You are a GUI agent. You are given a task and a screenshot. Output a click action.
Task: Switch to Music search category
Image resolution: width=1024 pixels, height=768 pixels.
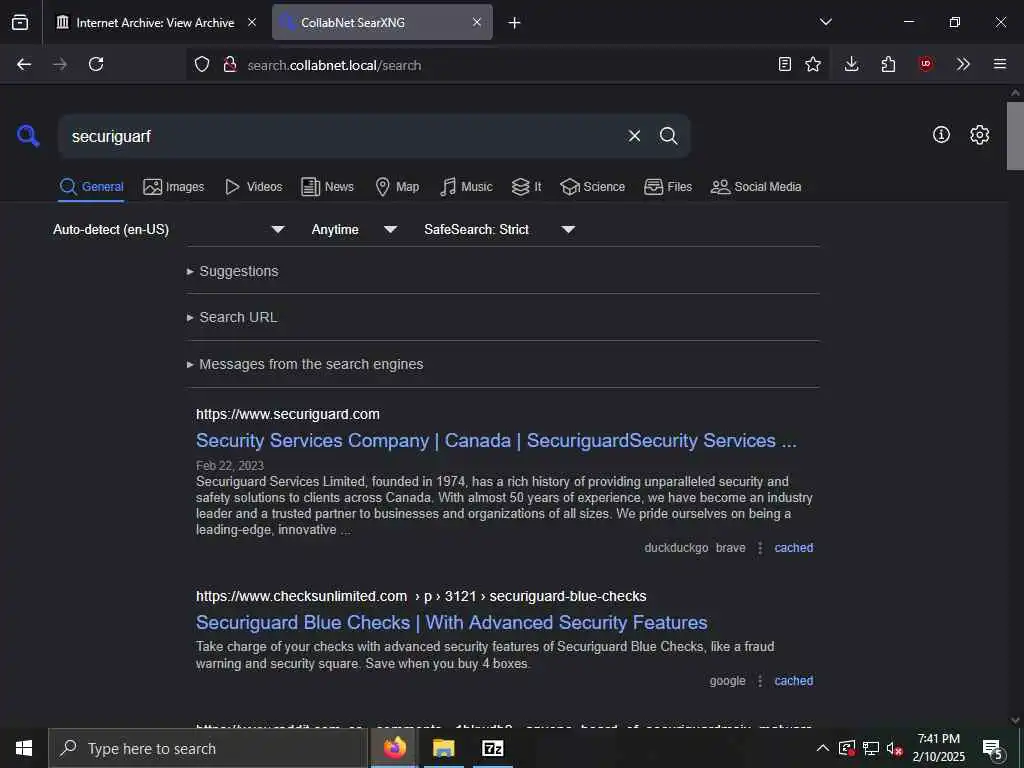pyautogui.click(x=466, y=187)
